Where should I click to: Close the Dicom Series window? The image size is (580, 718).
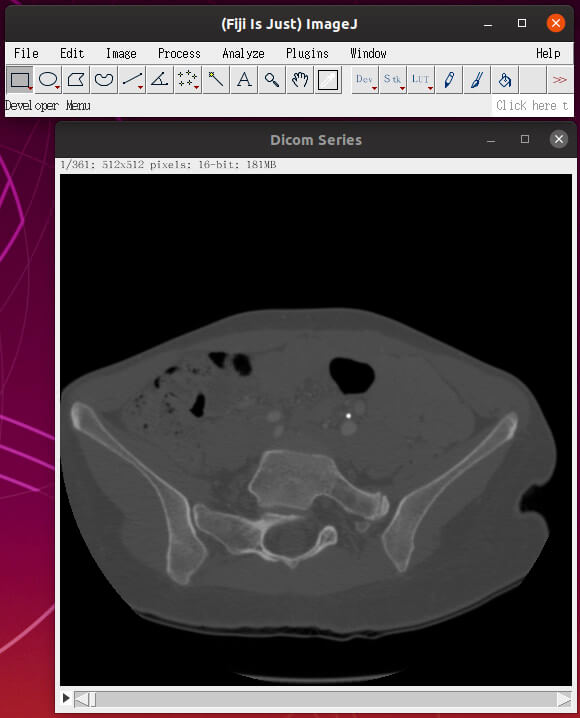[559, 139]
